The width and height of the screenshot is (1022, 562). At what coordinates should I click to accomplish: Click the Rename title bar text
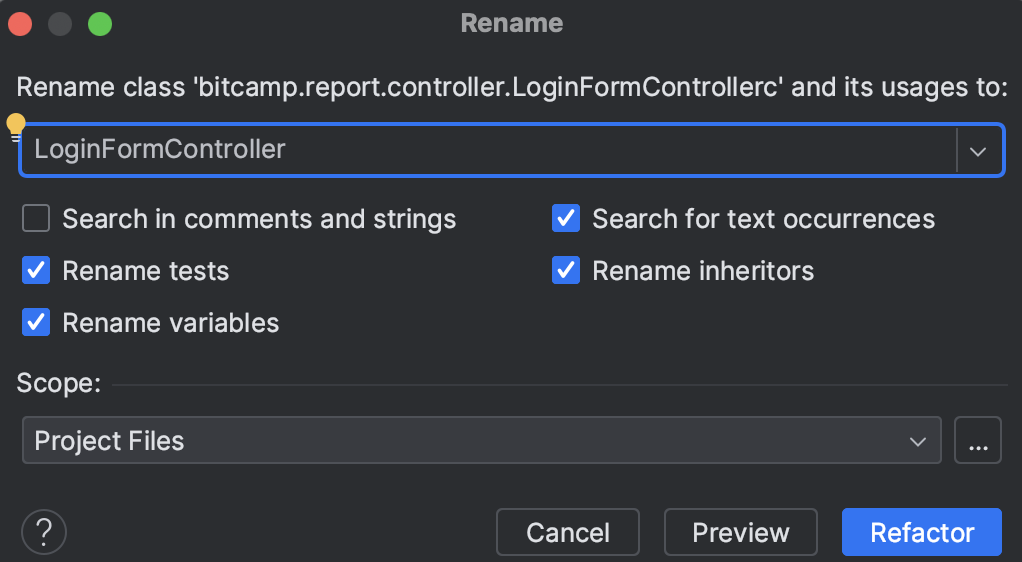tap(511, 23)
